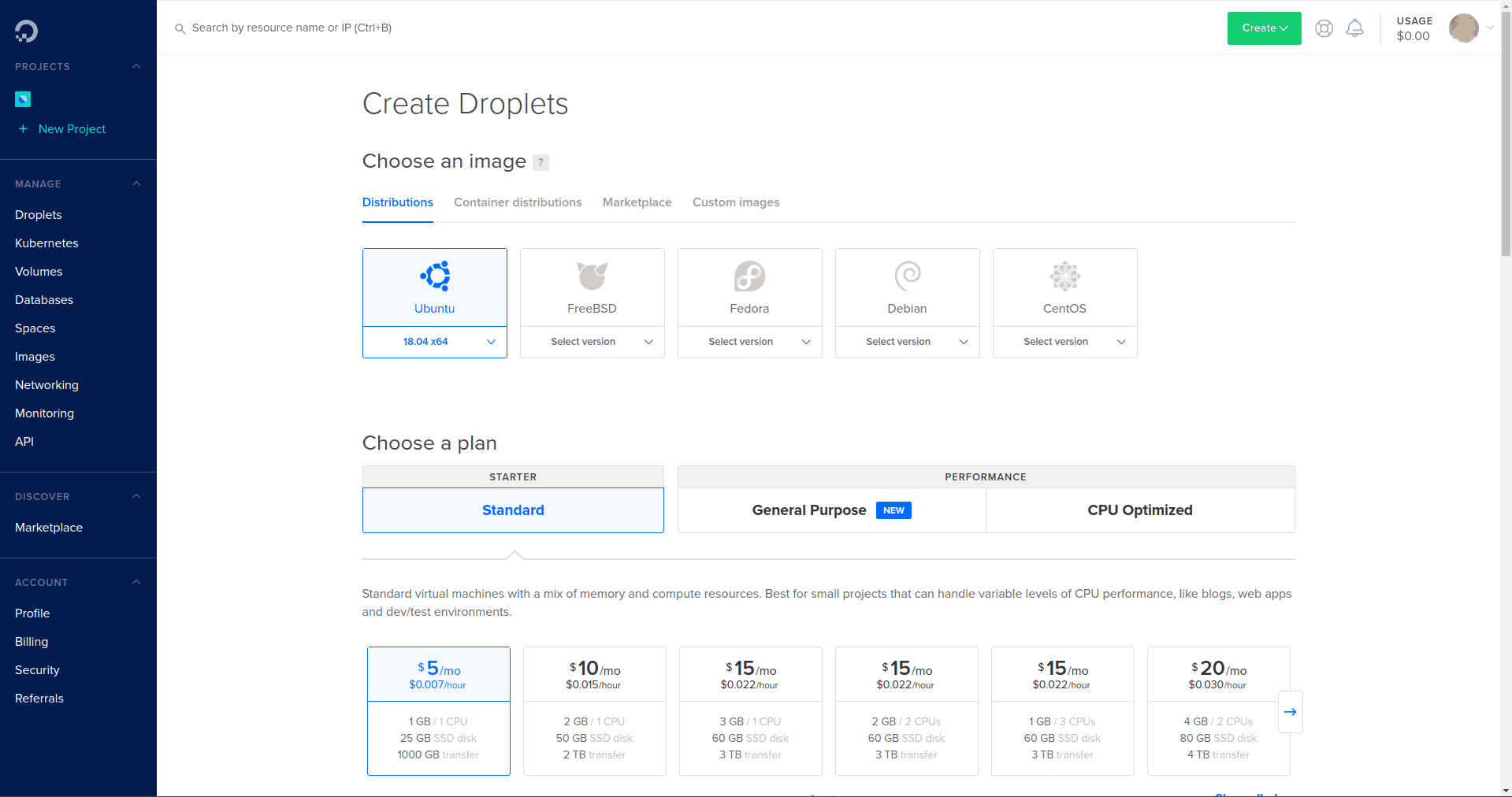Open Marketplace under Discover in the sidebar
Screen dimensions: 1512x797
tap(49, 527)
